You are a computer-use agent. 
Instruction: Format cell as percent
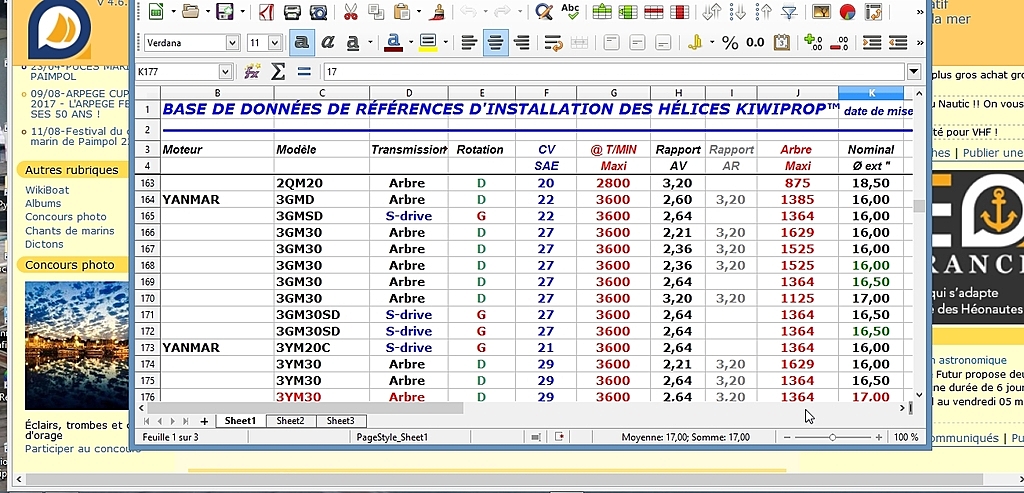(730, 43)
